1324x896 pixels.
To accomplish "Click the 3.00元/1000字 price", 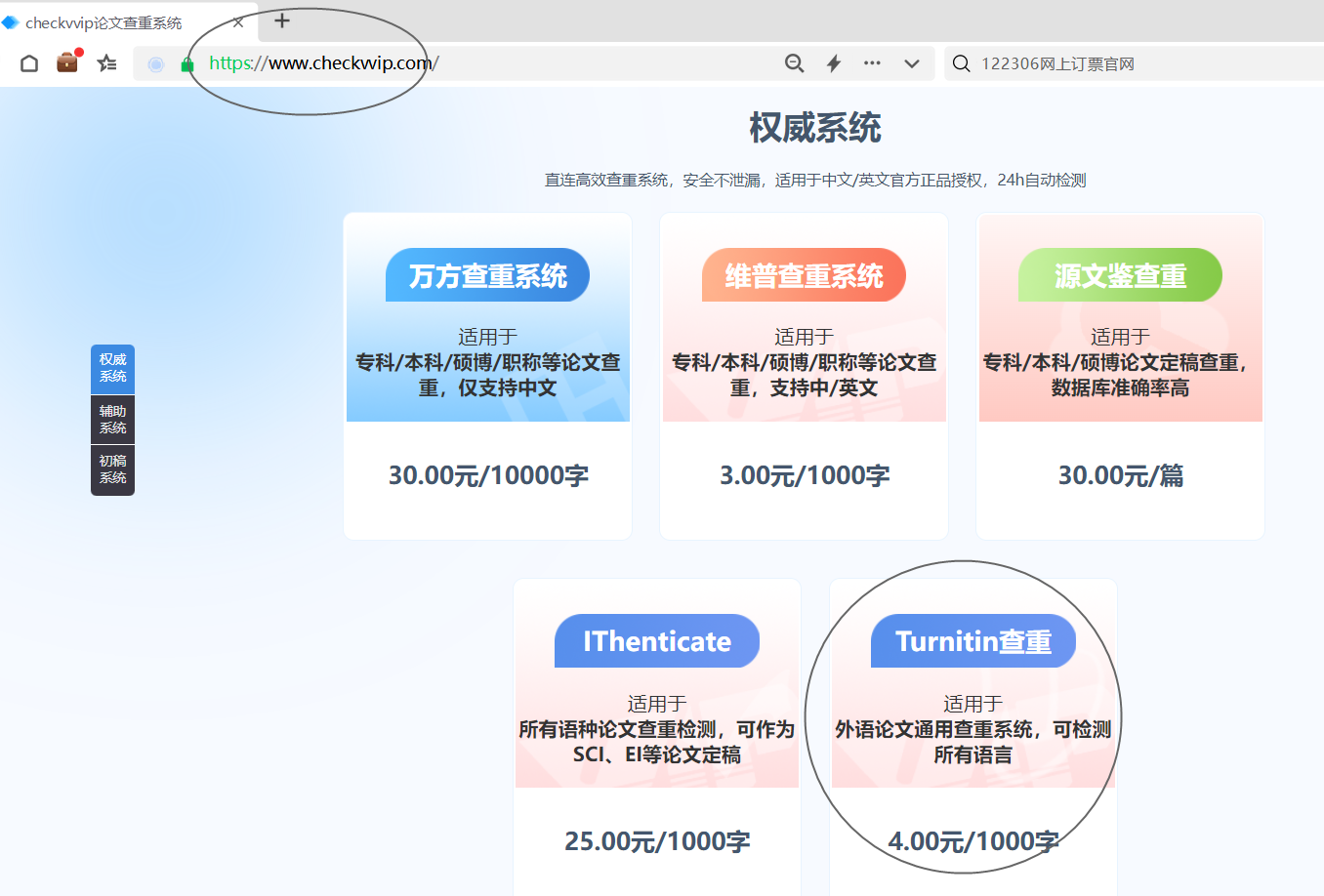I will (x=805, y=475).
